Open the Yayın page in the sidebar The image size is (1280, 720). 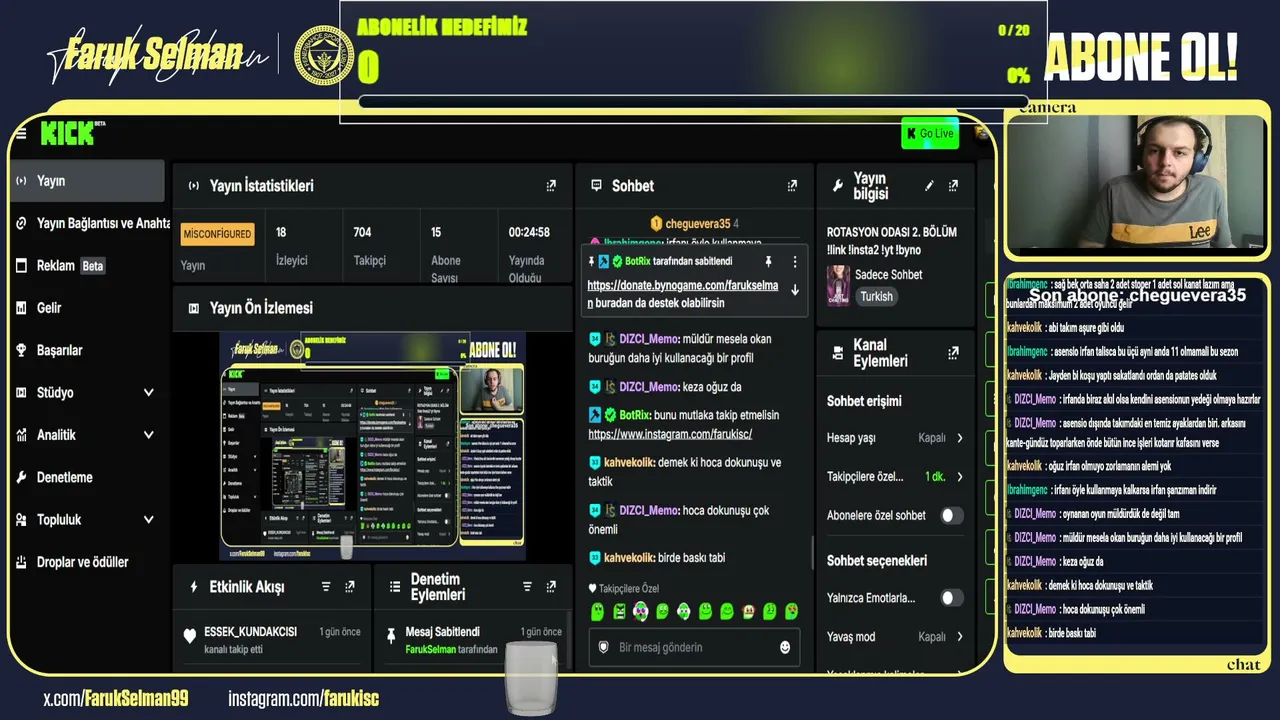[x=88, y=181]
